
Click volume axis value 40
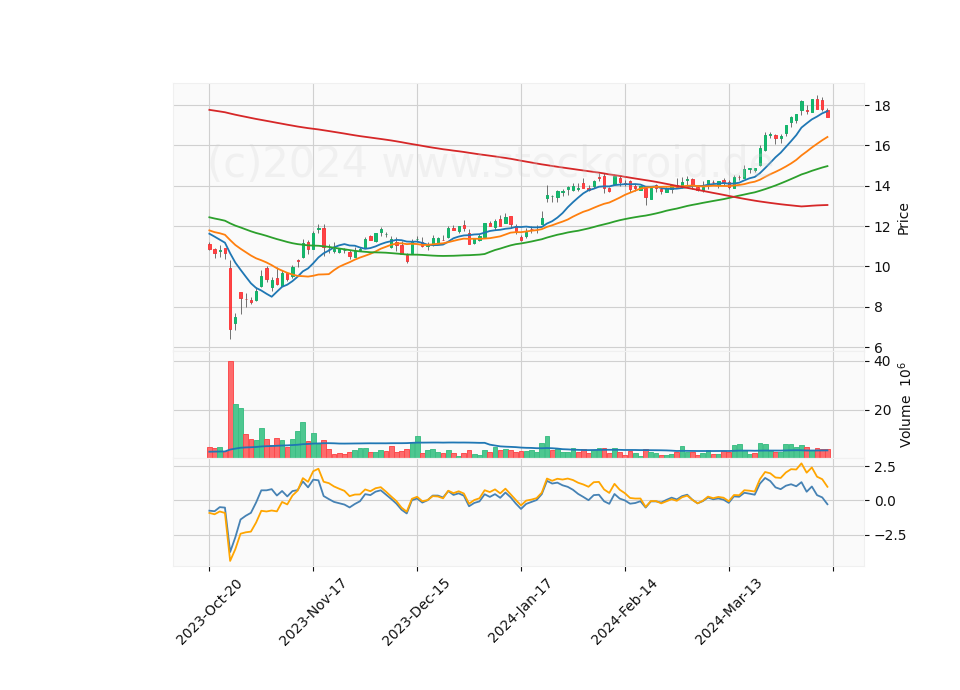pos(882,361)
